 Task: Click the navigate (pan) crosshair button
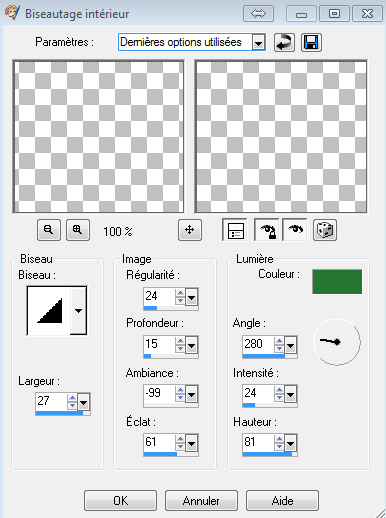(x=190, y=230)
